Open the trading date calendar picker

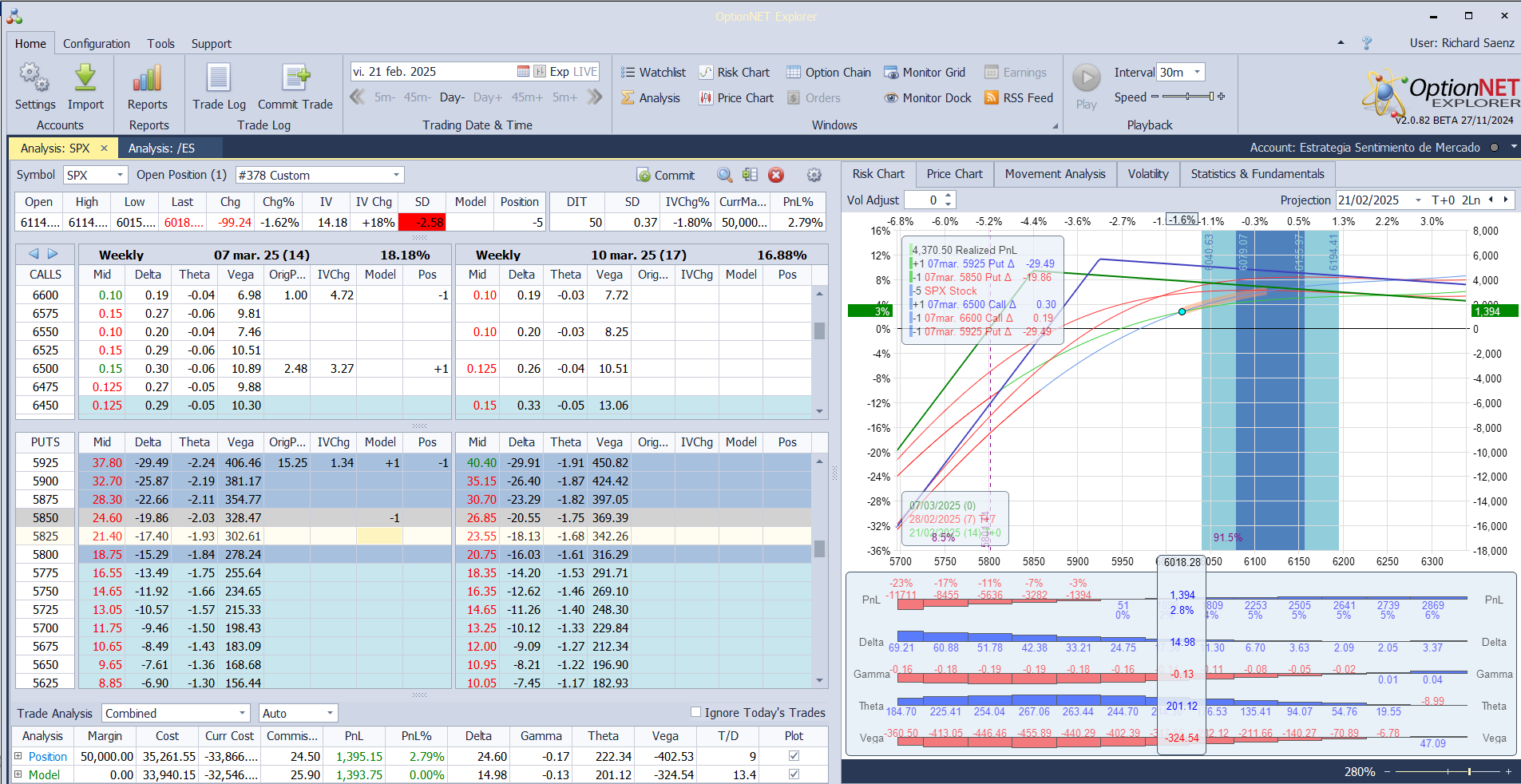pos(523,72)
